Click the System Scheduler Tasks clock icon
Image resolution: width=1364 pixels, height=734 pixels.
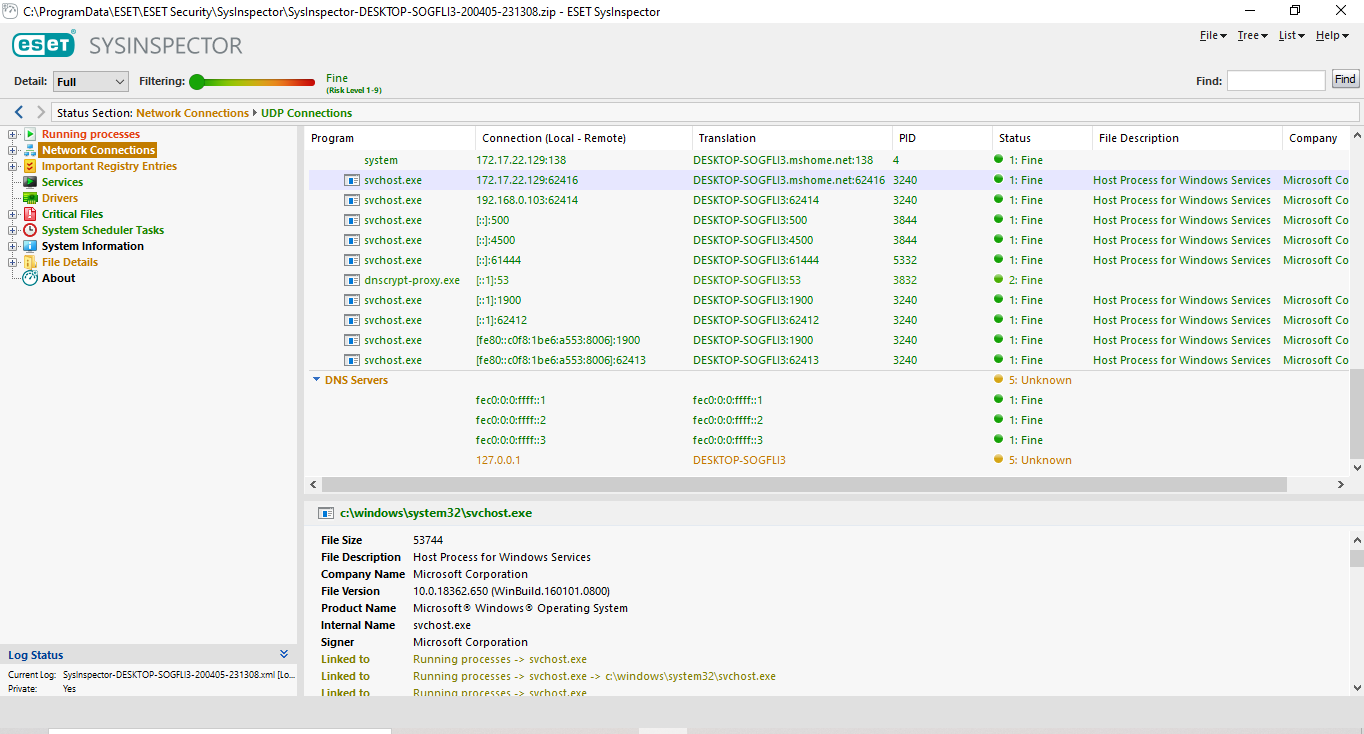click(30, 230)
